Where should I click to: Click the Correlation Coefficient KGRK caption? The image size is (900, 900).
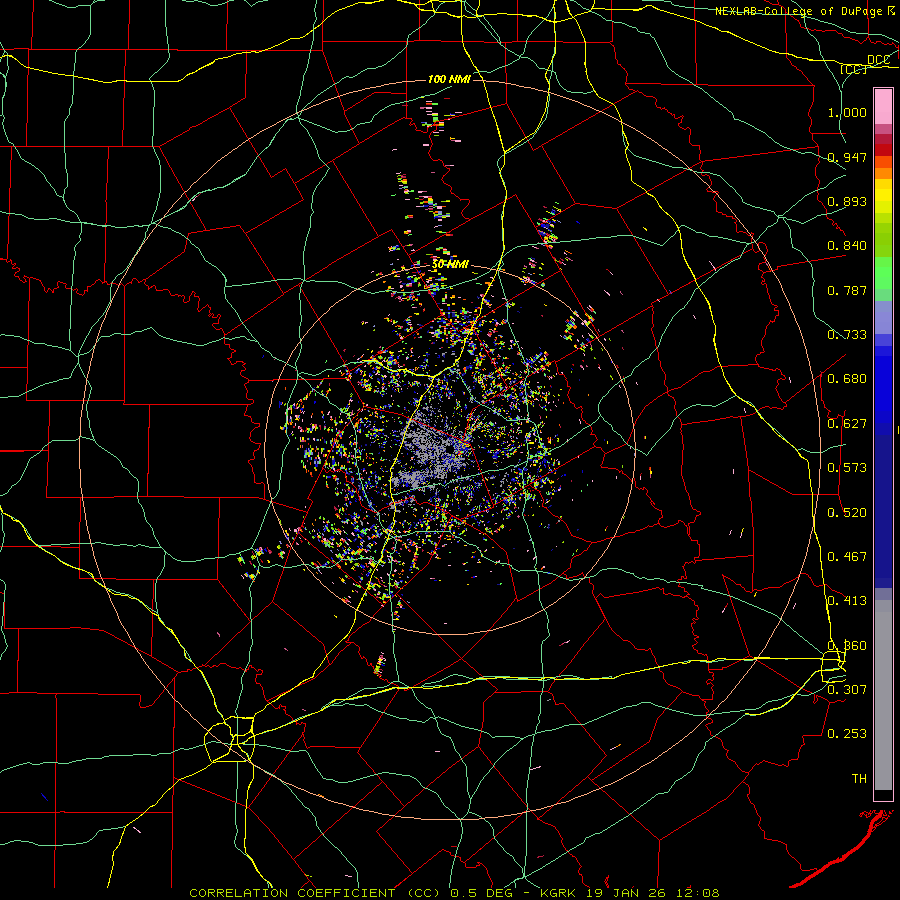[x=454, y=893]
